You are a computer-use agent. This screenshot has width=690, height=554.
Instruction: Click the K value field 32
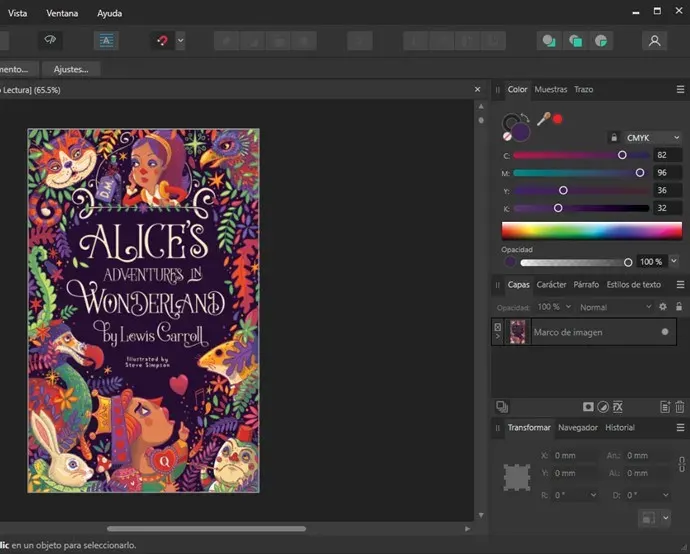click(668, 208)
